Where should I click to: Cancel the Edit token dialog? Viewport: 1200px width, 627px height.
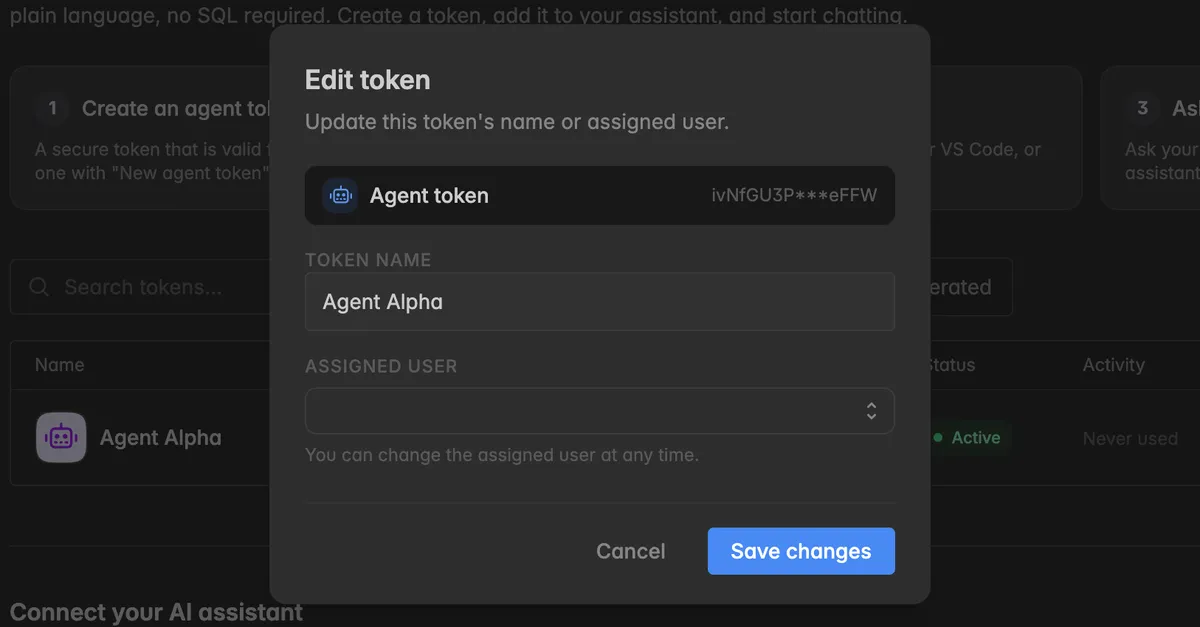coord(630,551)
